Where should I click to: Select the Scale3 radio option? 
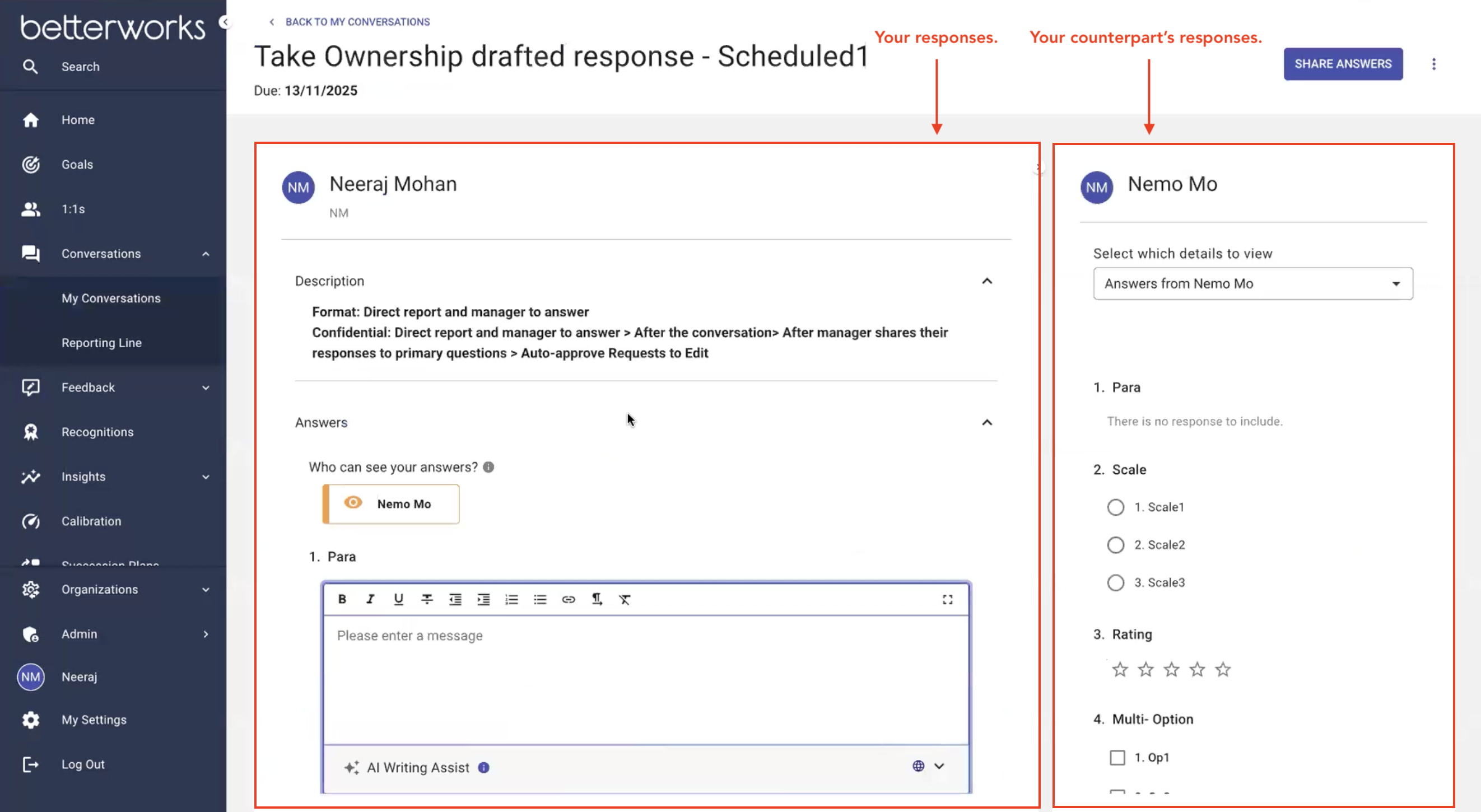(x=1115, y=582)
